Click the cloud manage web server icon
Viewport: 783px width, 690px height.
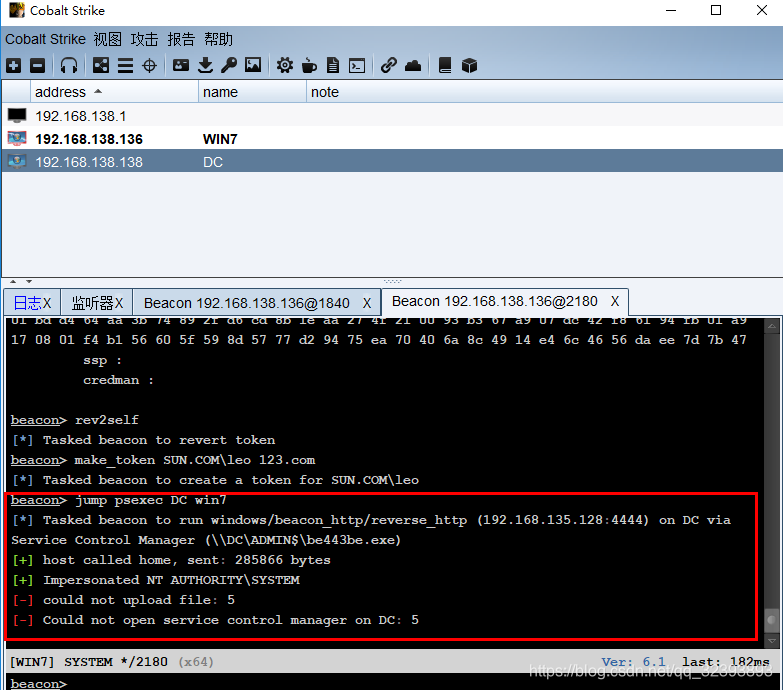(413, 65)
